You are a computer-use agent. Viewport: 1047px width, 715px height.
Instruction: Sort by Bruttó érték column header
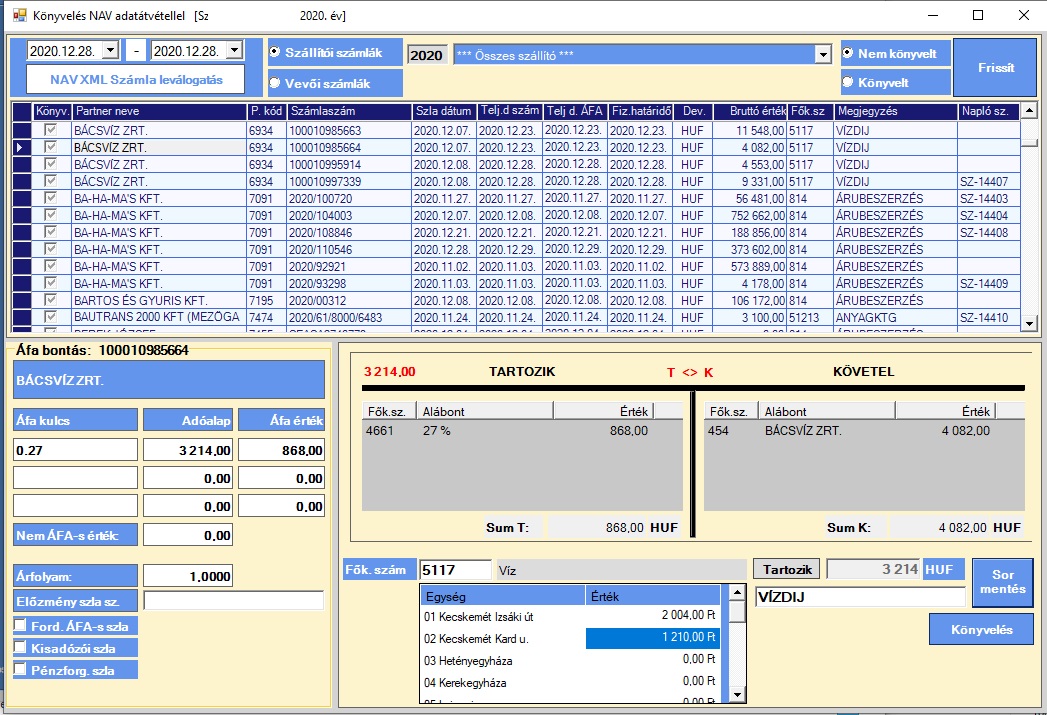tap(752, 111)
